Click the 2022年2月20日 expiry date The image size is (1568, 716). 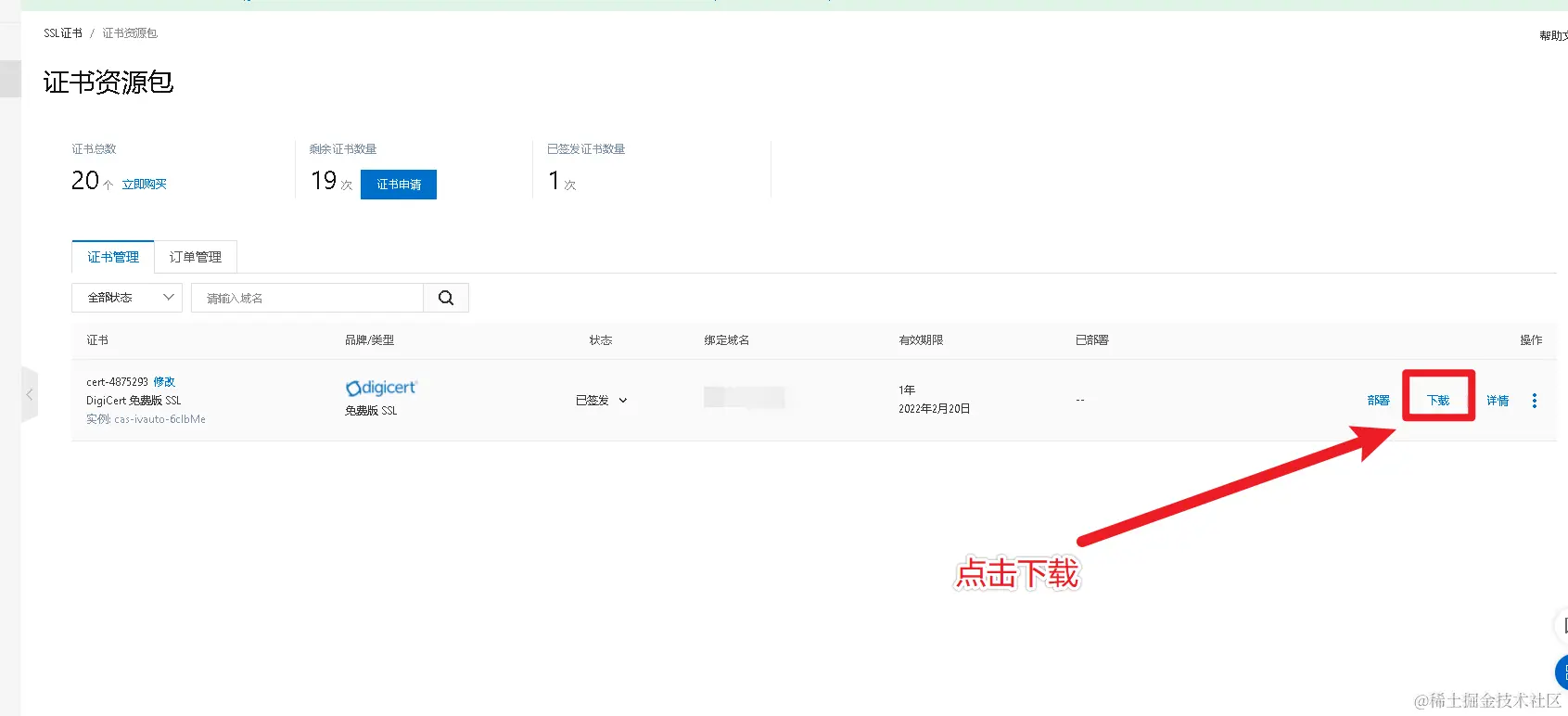pyautogui.click(x=934, y=409)
